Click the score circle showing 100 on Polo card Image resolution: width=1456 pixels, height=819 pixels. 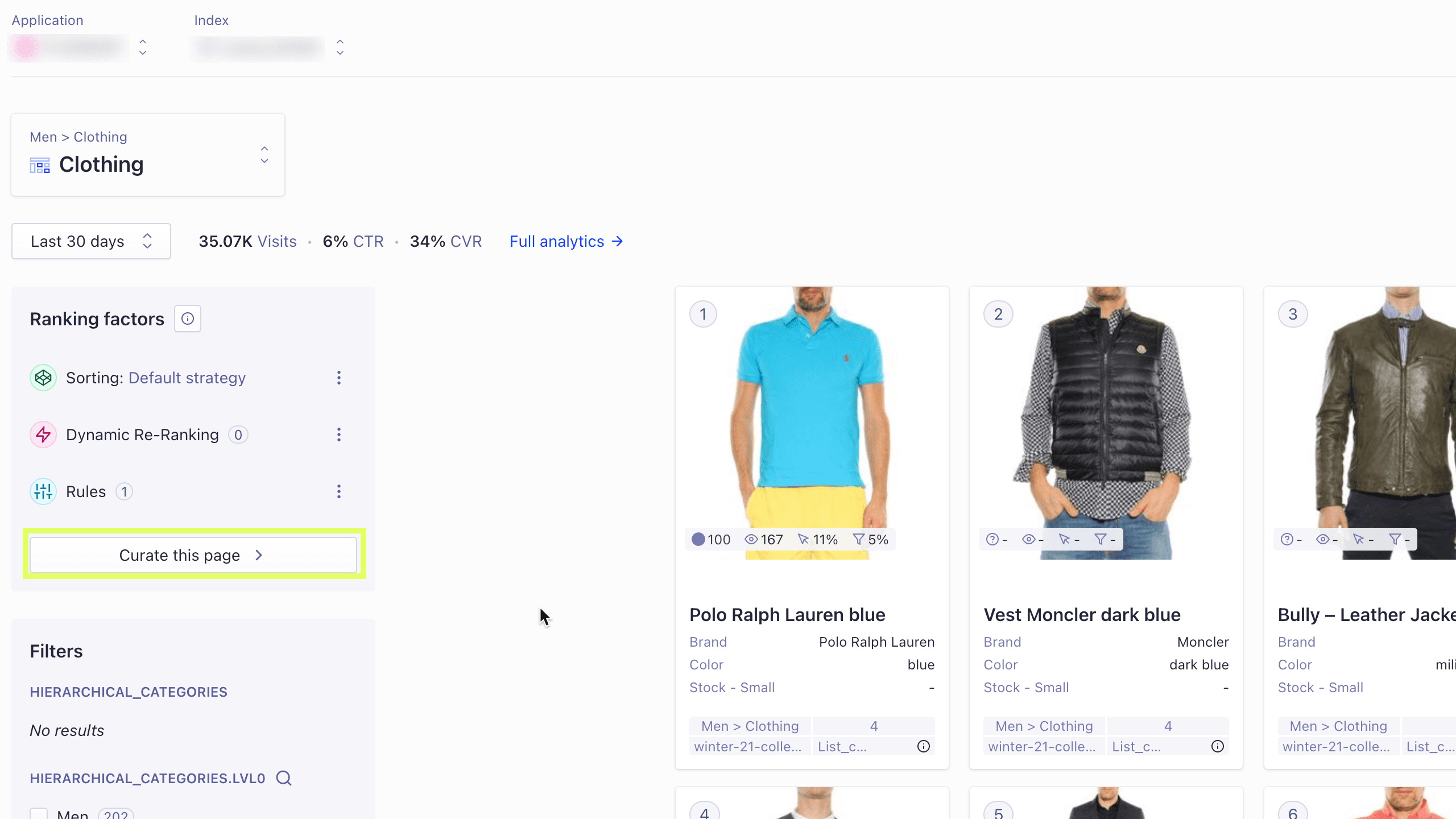[698, 540]
